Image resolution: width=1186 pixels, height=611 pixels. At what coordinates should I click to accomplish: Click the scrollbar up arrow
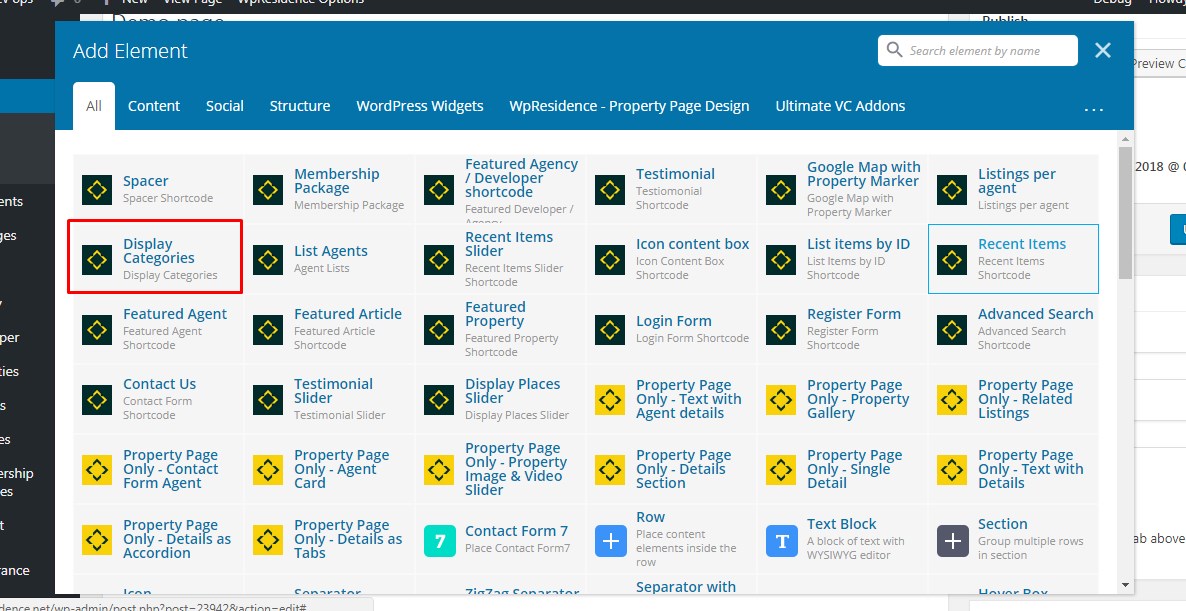click(x=1125, y=140)
